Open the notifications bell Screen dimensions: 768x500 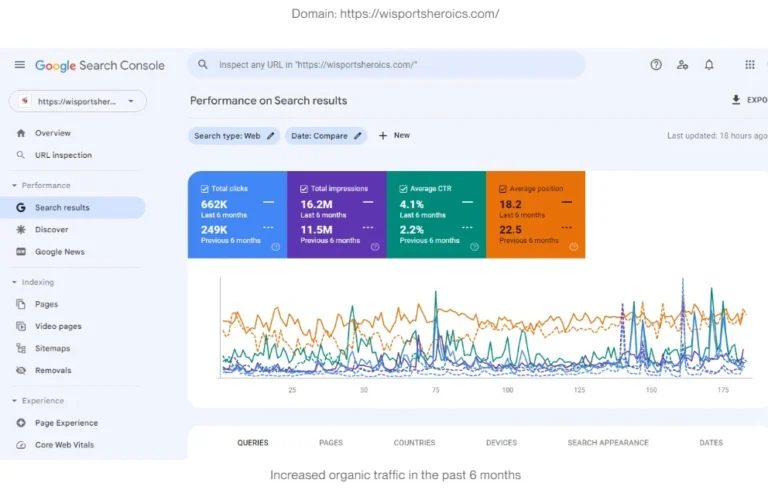pos(709,65)
